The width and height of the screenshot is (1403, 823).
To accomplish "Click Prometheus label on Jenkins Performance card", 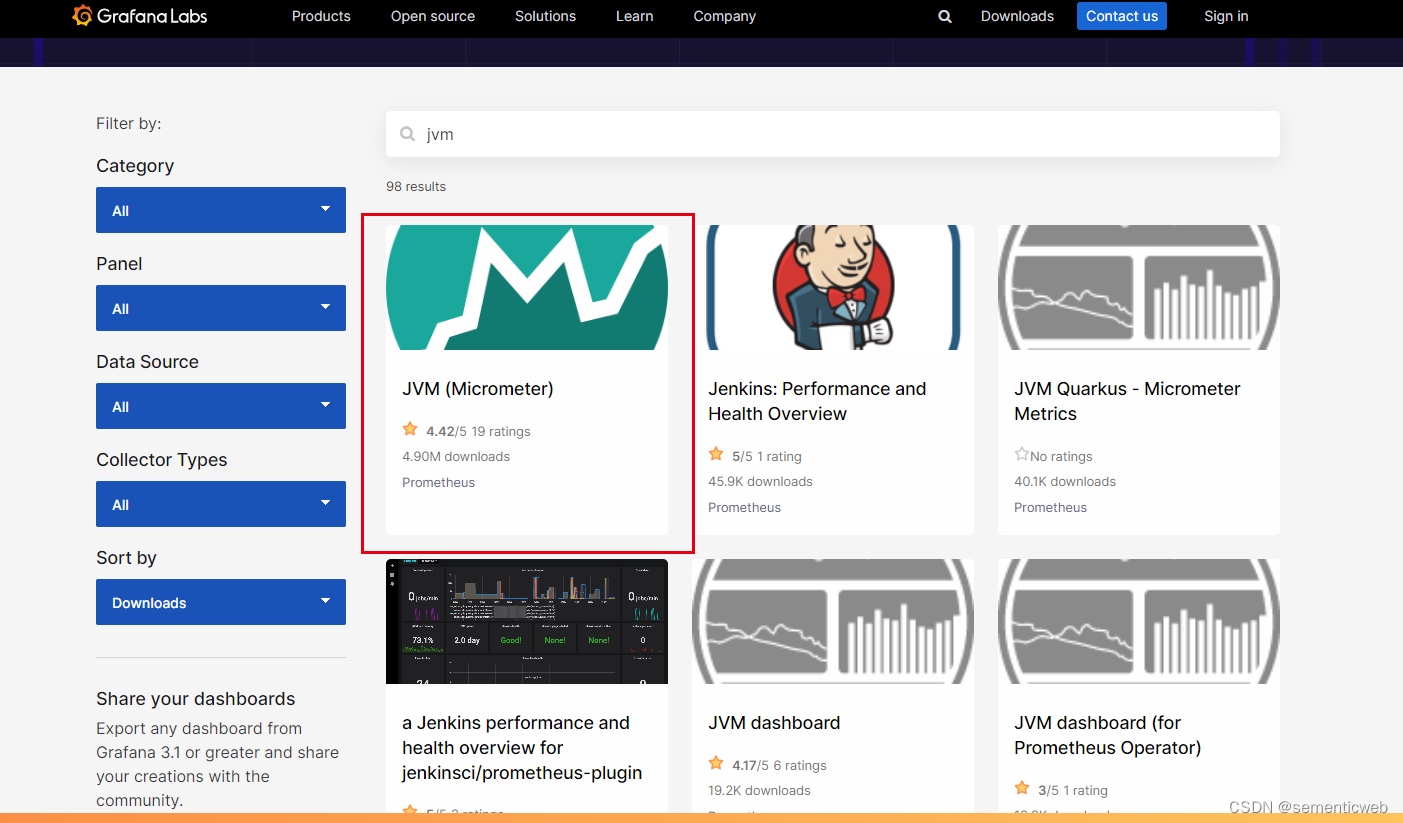I will pos(744,508).
